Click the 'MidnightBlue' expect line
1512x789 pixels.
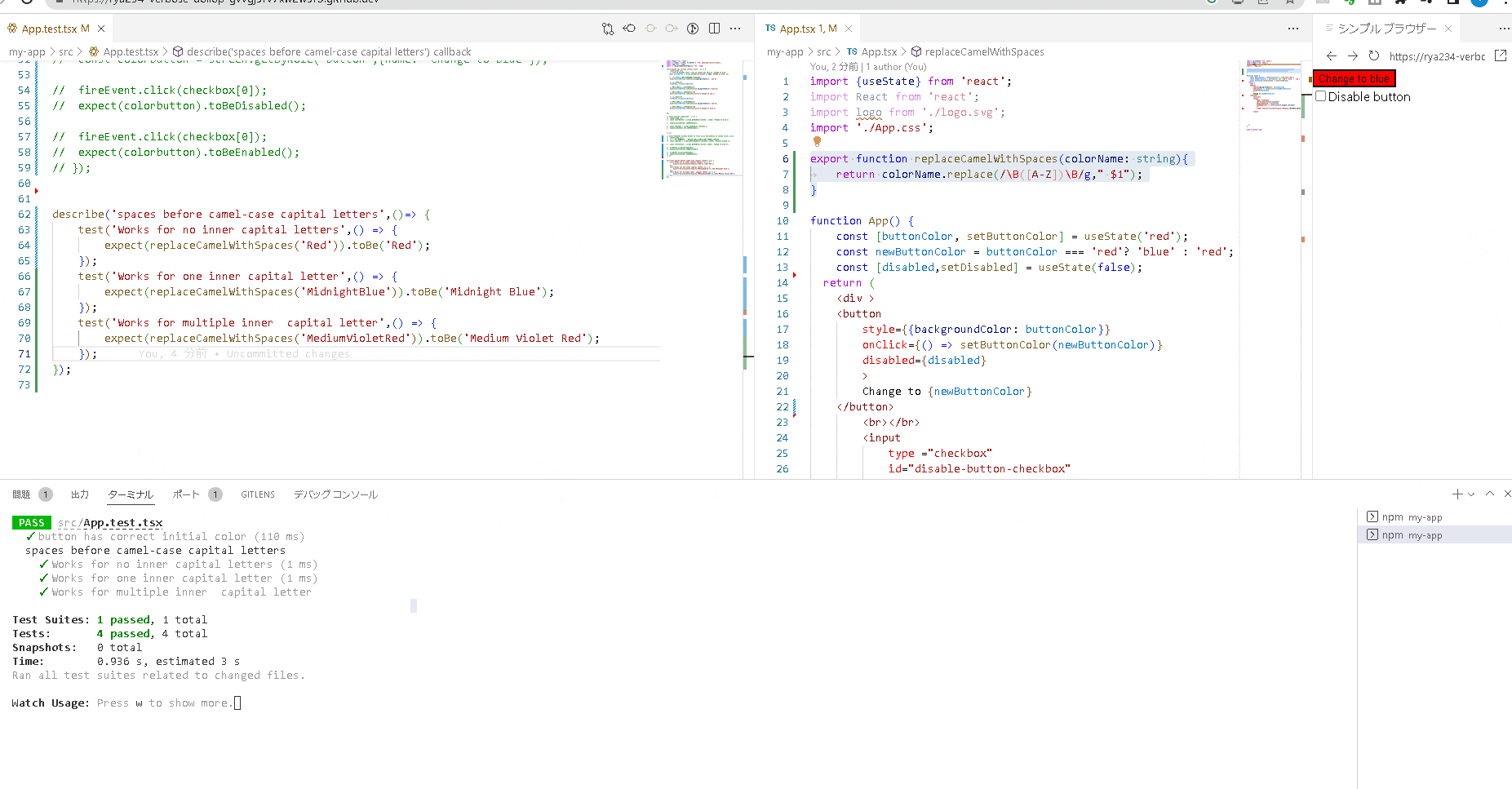[x=329, y=292]
